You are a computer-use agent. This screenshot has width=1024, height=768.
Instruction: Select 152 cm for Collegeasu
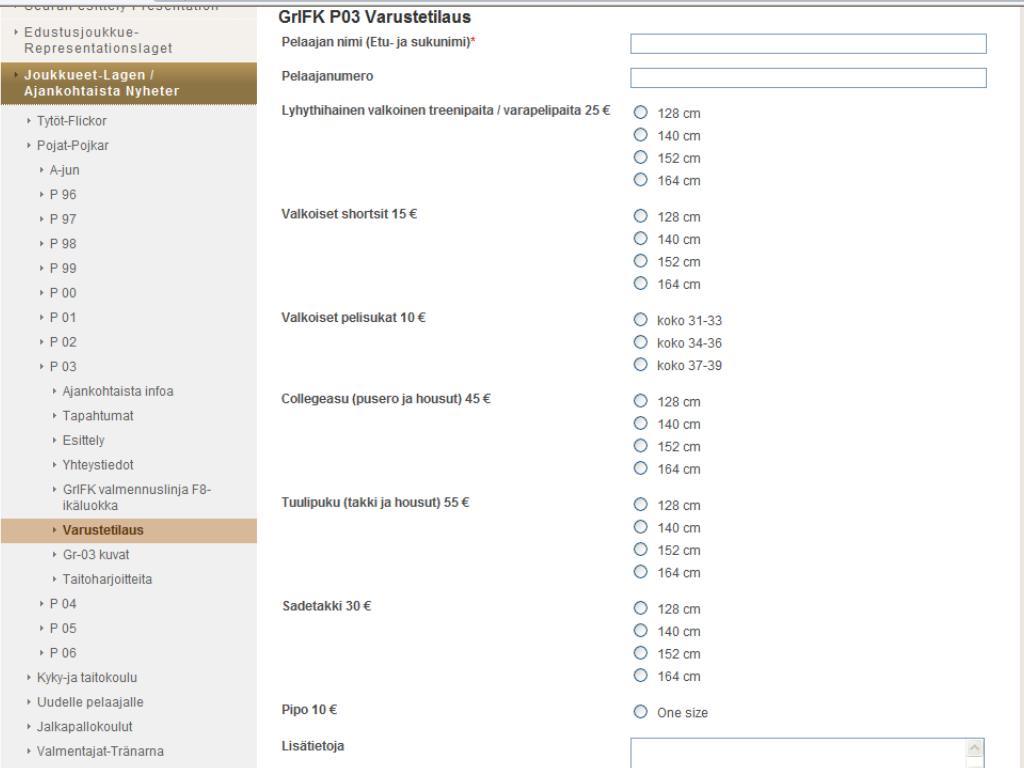pos(641,445)
